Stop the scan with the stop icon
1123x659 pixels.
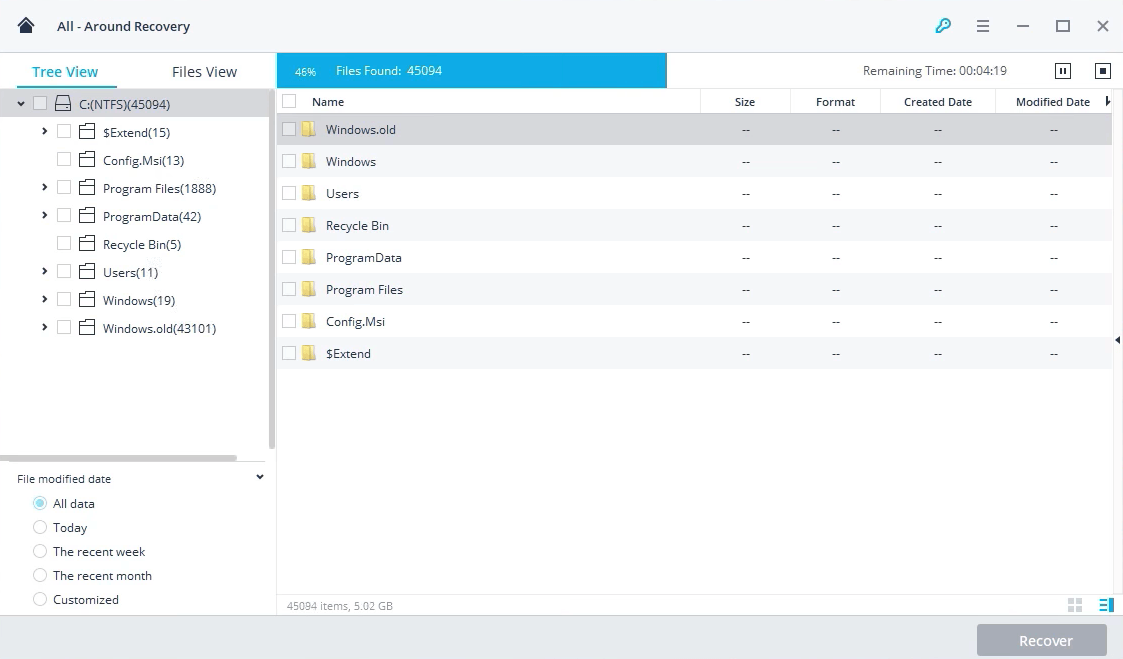pyautogui.click(x=1102, y=71)
